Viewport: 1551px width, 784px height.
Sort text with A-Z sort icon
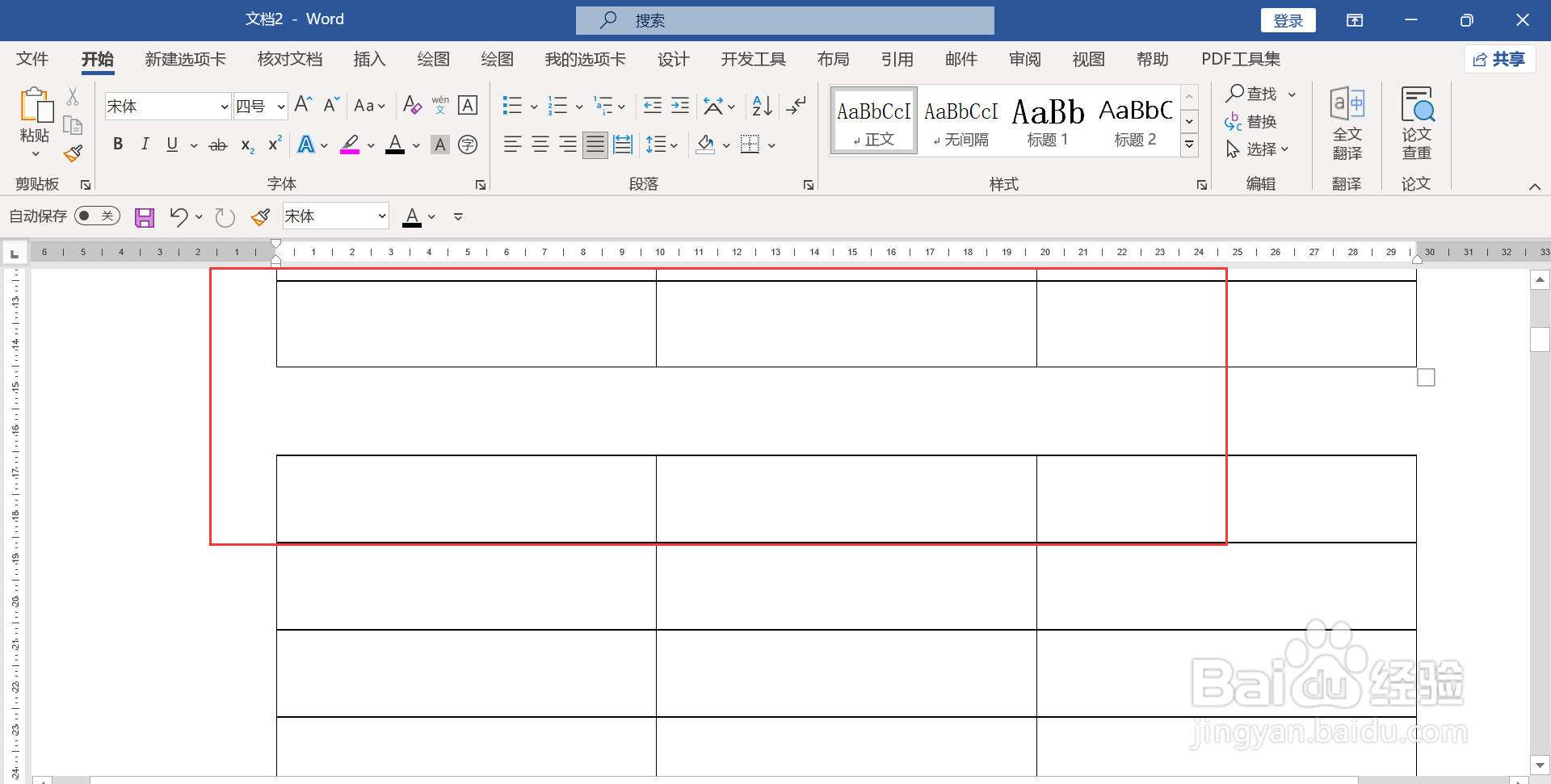[762, 106]
